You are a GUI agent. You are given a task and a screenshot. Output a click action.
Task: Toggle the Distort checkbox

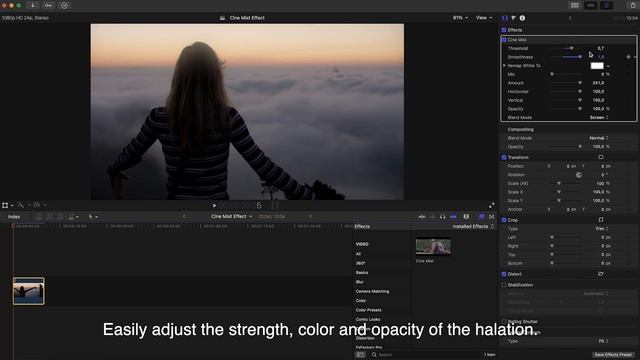504,274
